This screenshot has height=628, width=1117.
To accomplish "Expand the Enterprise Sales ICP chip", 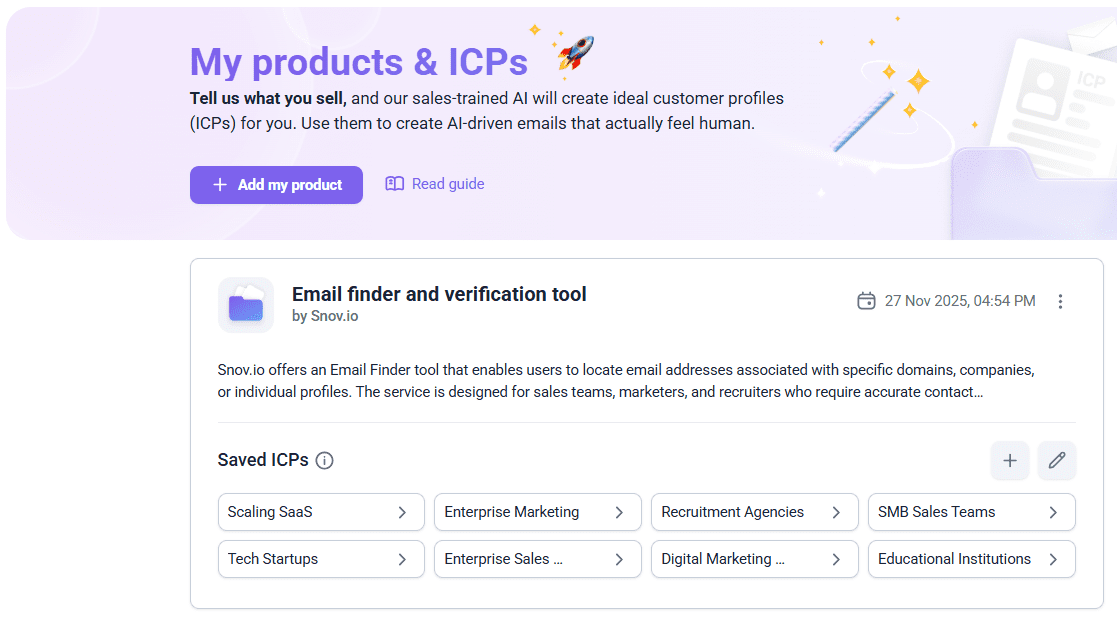I will (537, 559).
